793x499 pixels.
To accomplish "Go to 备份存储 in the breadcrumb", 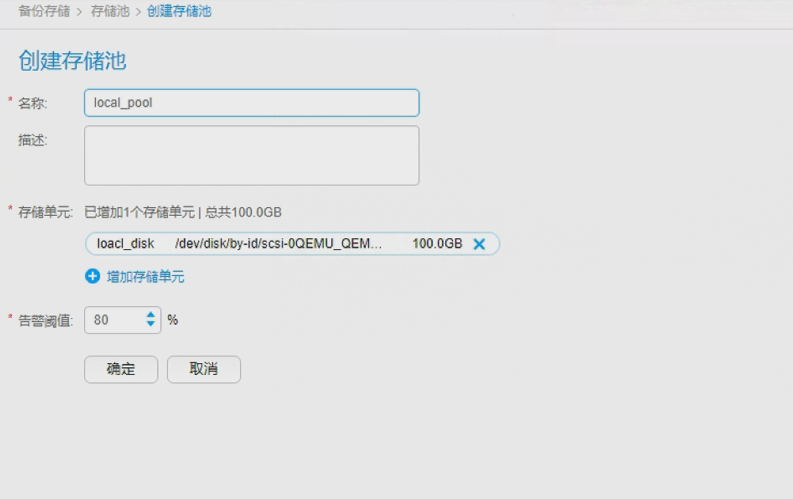I will pos(45,11).
